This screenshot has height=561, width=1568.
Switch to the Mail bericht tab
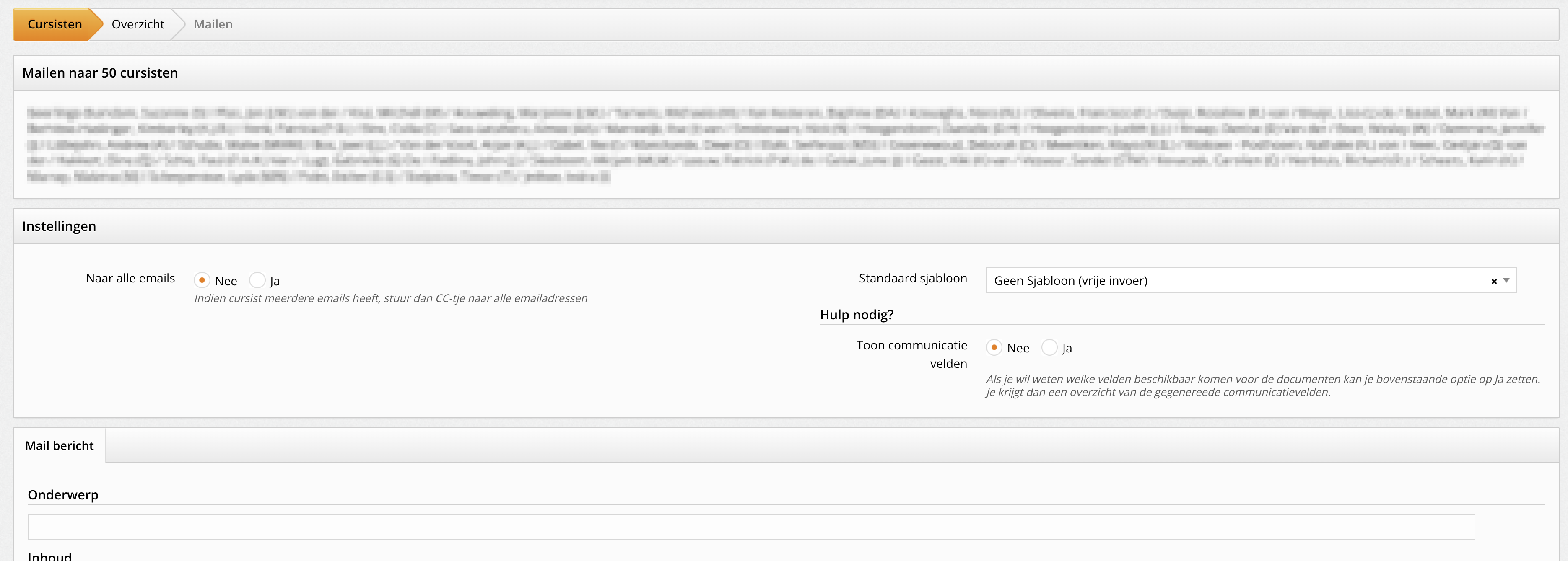[60, 445]
